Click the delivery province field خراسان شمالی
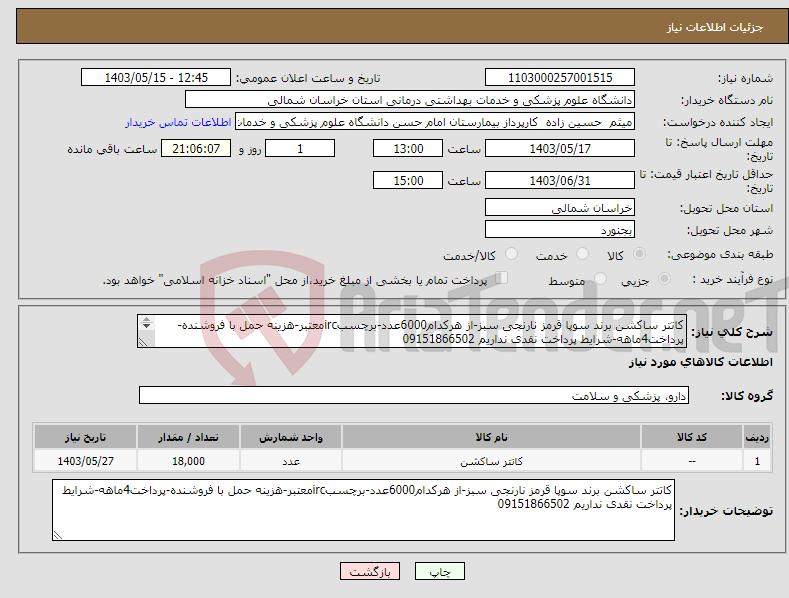789x598 pixels. pyautogui.click(x=560, y=207)
